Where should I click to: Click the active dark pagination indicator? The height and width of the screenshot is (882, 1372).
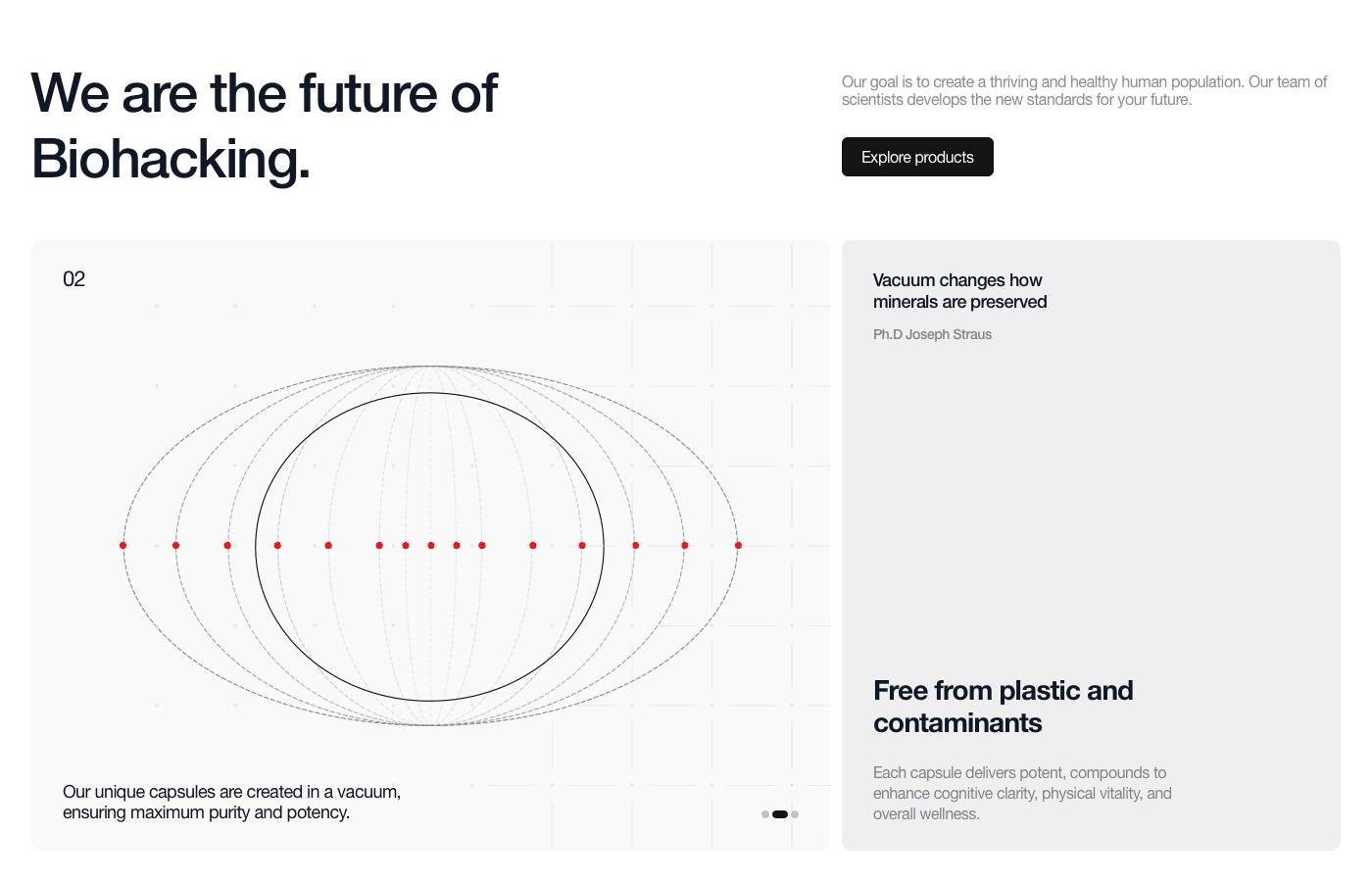point(780,814)
